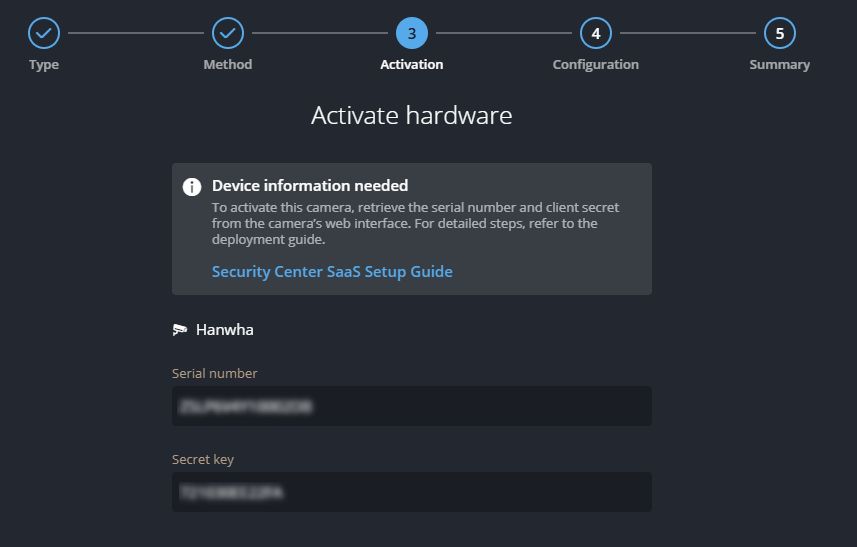Click the Hanwha camera icon
The width and height of the screenshot is (857, 547).
click(180, 329)
